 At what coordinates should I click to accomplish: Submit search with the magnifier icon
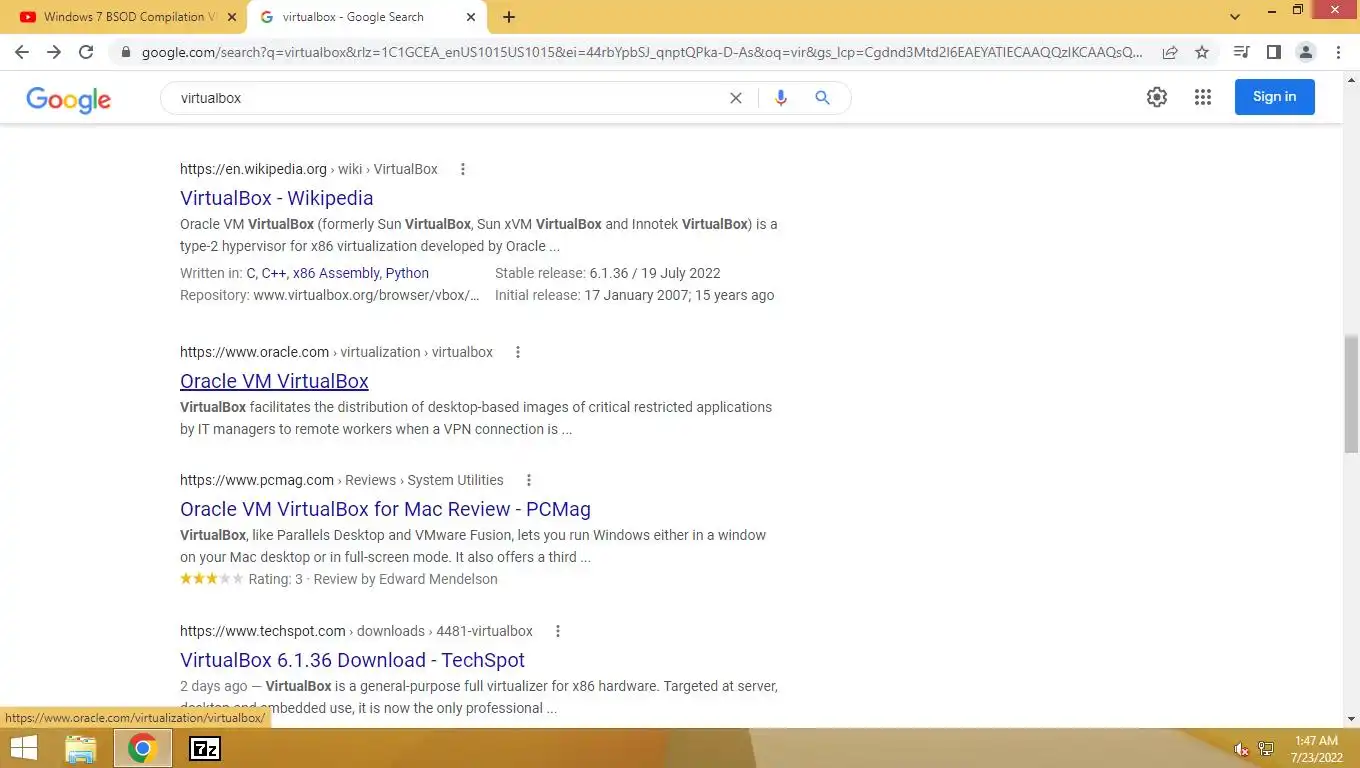[822, 98]
